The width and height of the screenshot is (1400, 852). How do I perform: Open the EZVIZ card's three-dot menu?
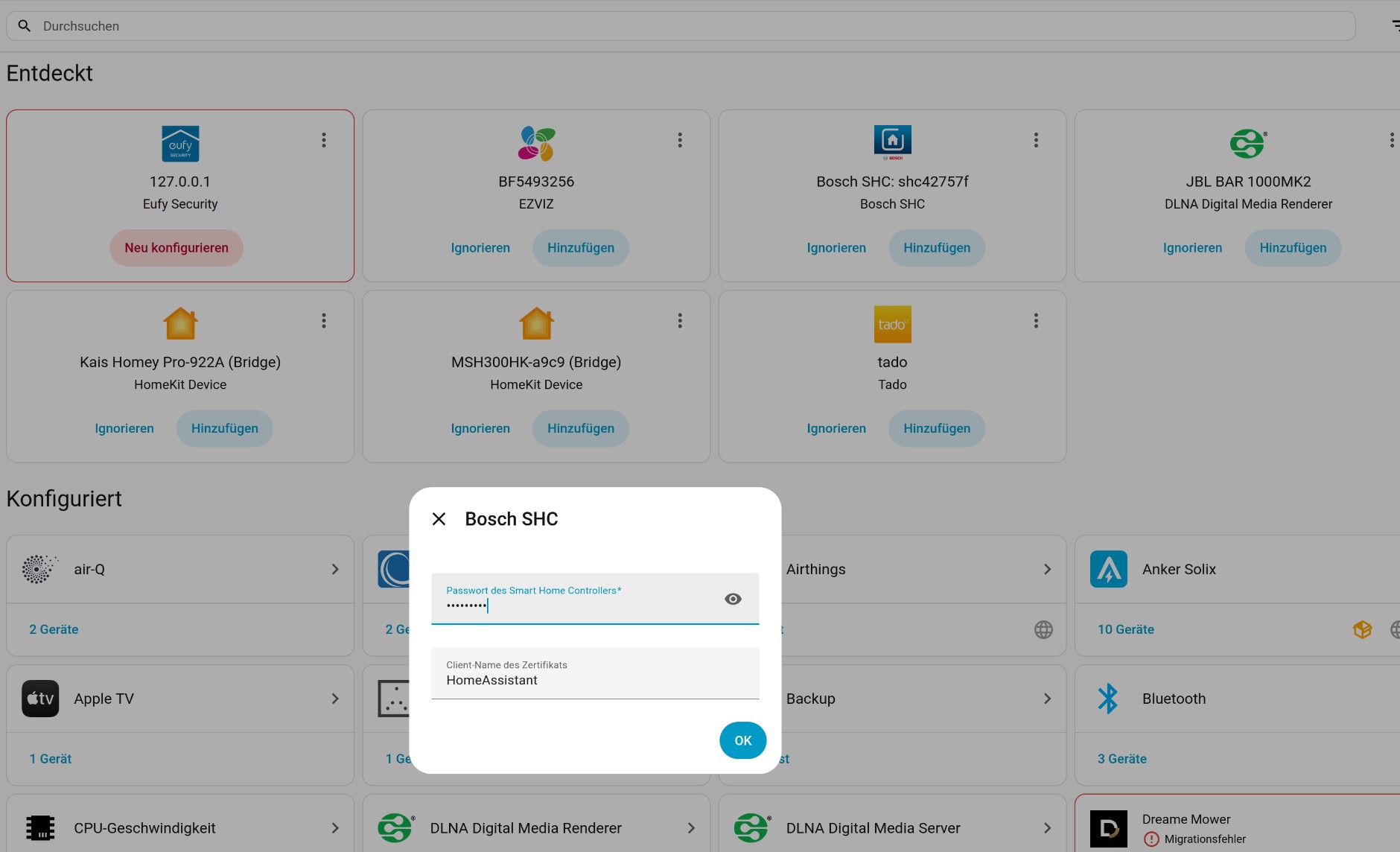pyautogui.click(x=680, y=140)
